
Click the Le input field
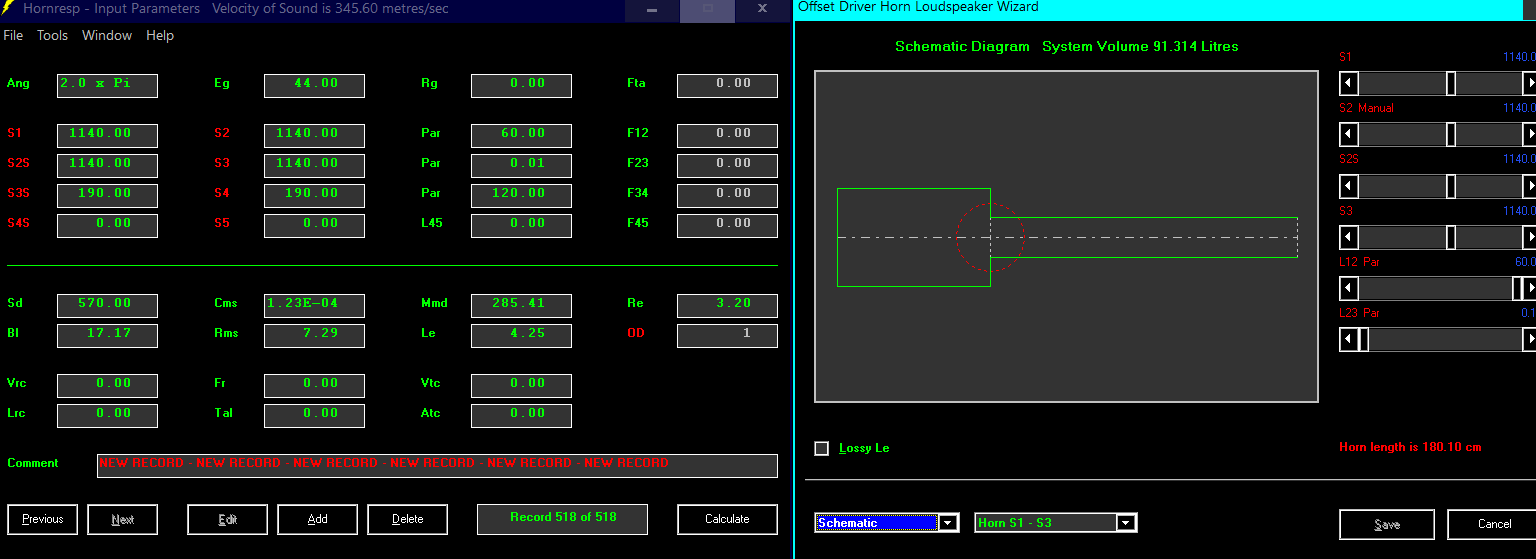coord(521,335)
